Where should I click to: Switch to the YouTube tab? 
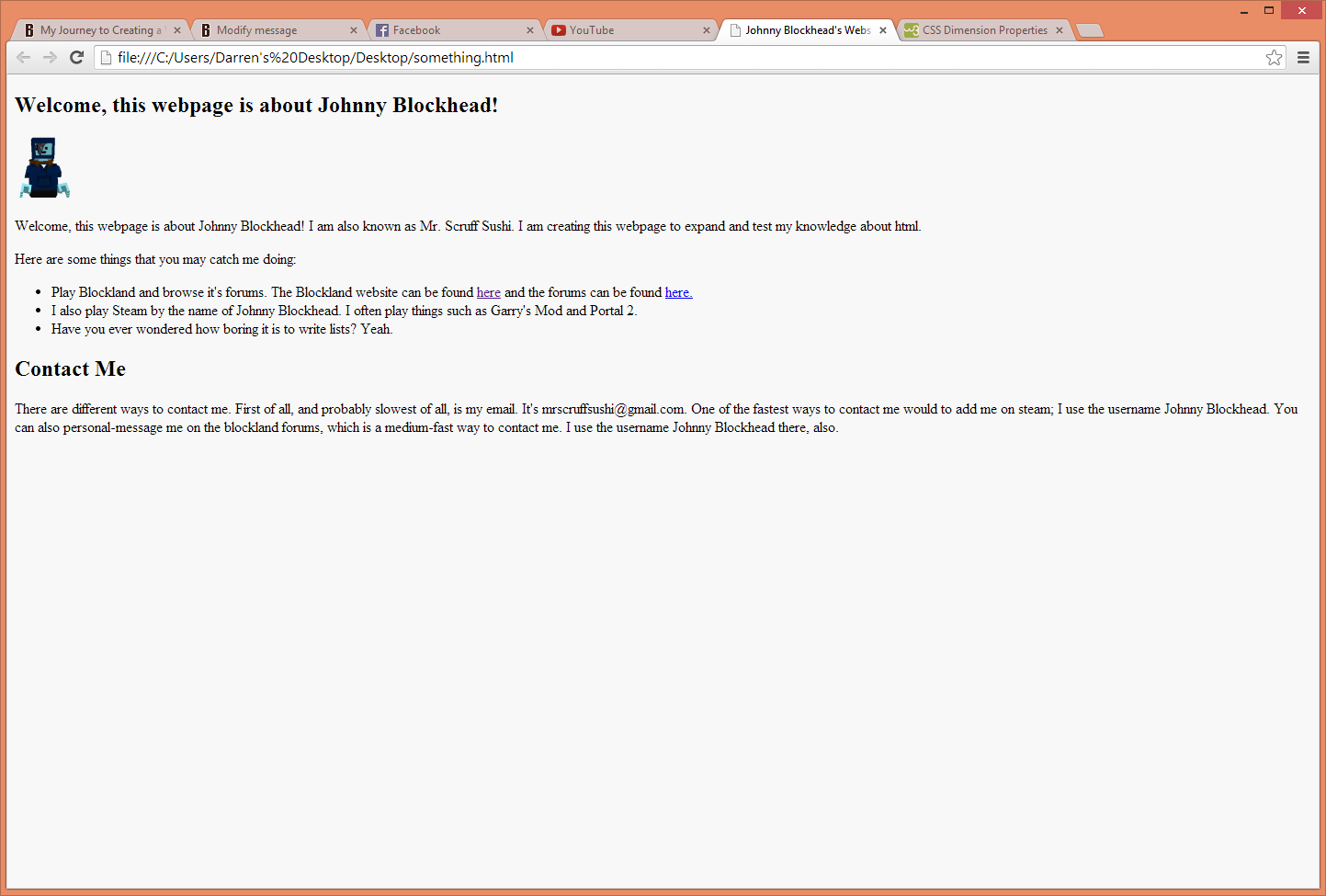coord(629,30)
